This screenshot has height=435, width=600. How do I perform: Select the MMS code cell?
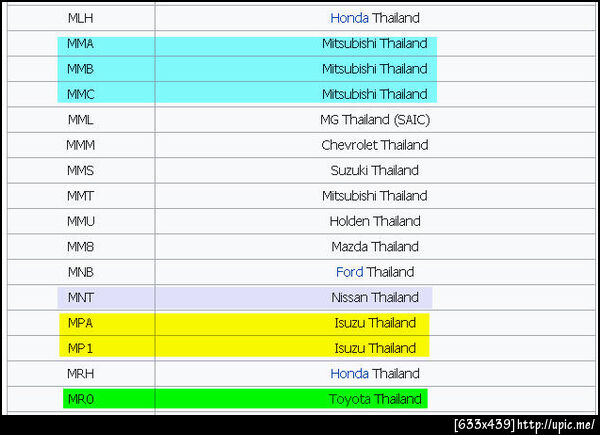[x=80, y=170]
